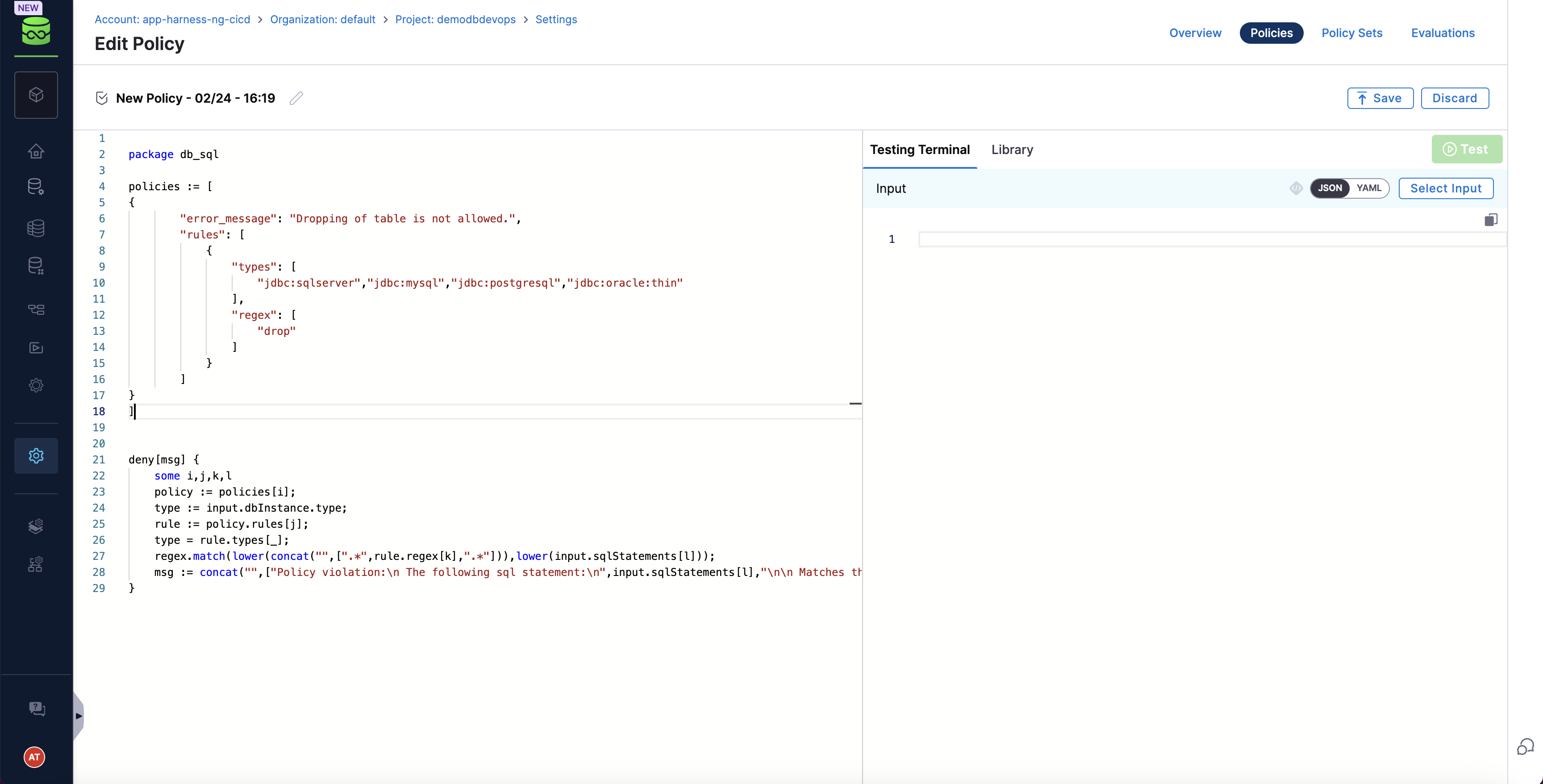Switch input format to JSON

pos(1329,188)
